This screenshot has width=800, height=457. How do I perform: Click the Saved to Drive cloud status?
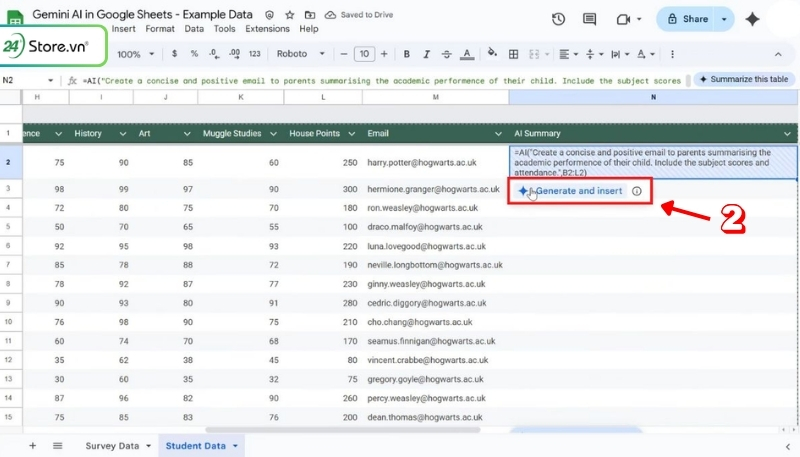click(359, 15)
